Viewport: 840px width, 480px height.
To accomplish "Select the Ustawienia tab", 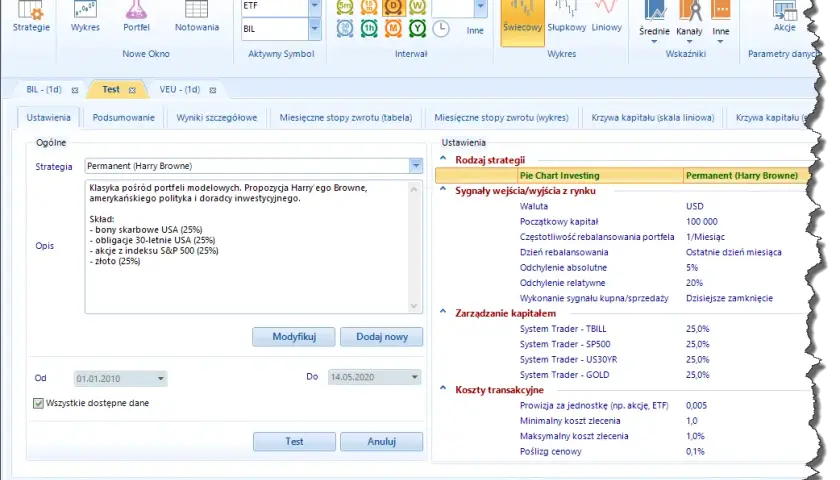I will point(48,117).
